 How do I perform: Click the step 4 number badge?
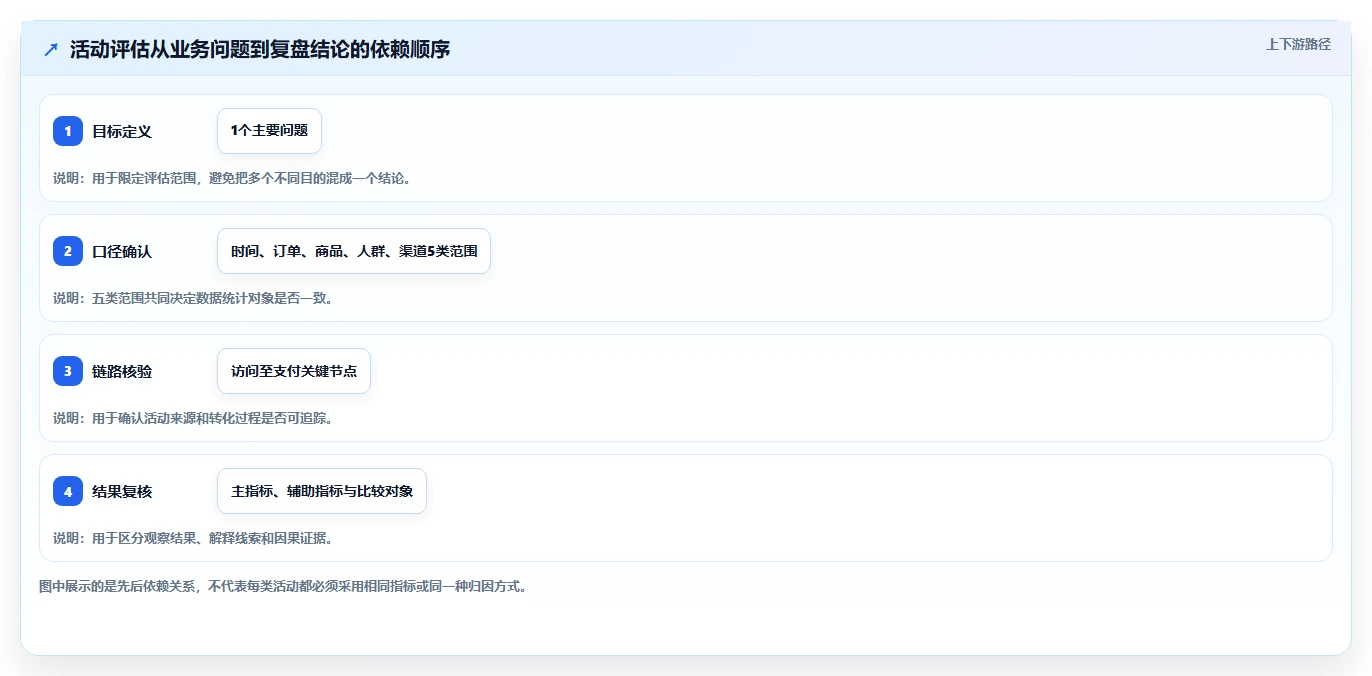click(68, 491)
